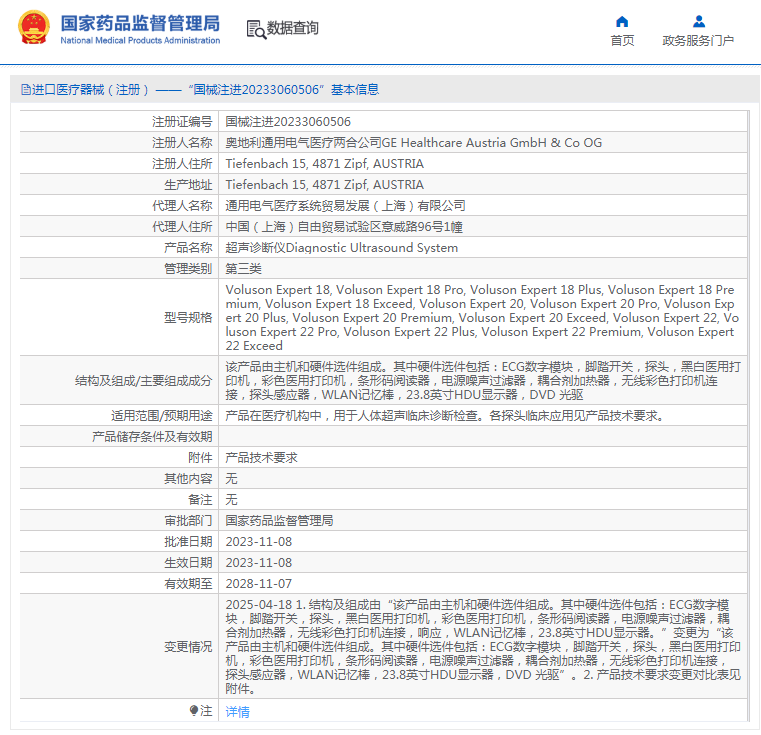This screenshot has height=735, width=761.
Task: Click the 代理人名称 label
Action: [x=182, y=206]
